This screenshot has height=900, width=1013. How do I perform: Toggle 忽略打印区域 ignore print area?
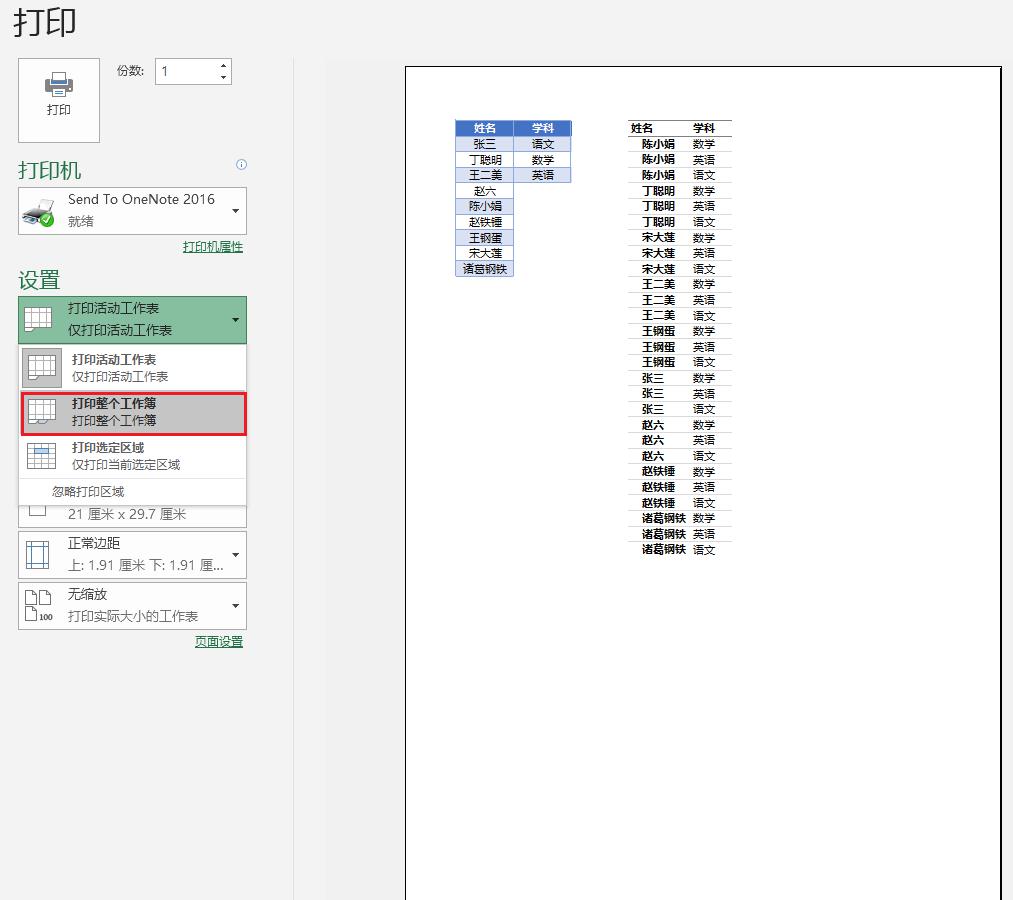88,492
